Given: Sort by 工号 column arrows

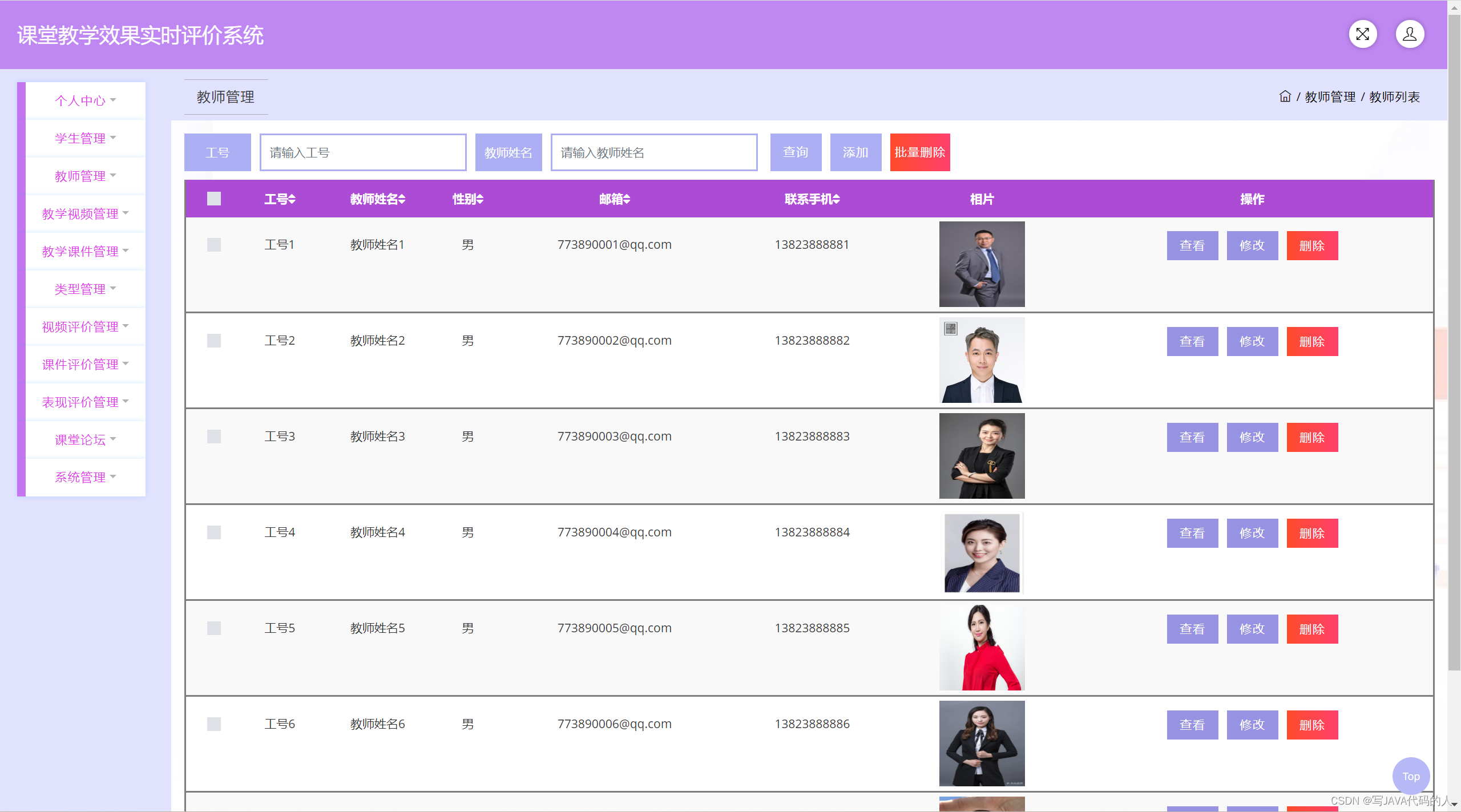Looking at the screenshot, I should point(292,199).
